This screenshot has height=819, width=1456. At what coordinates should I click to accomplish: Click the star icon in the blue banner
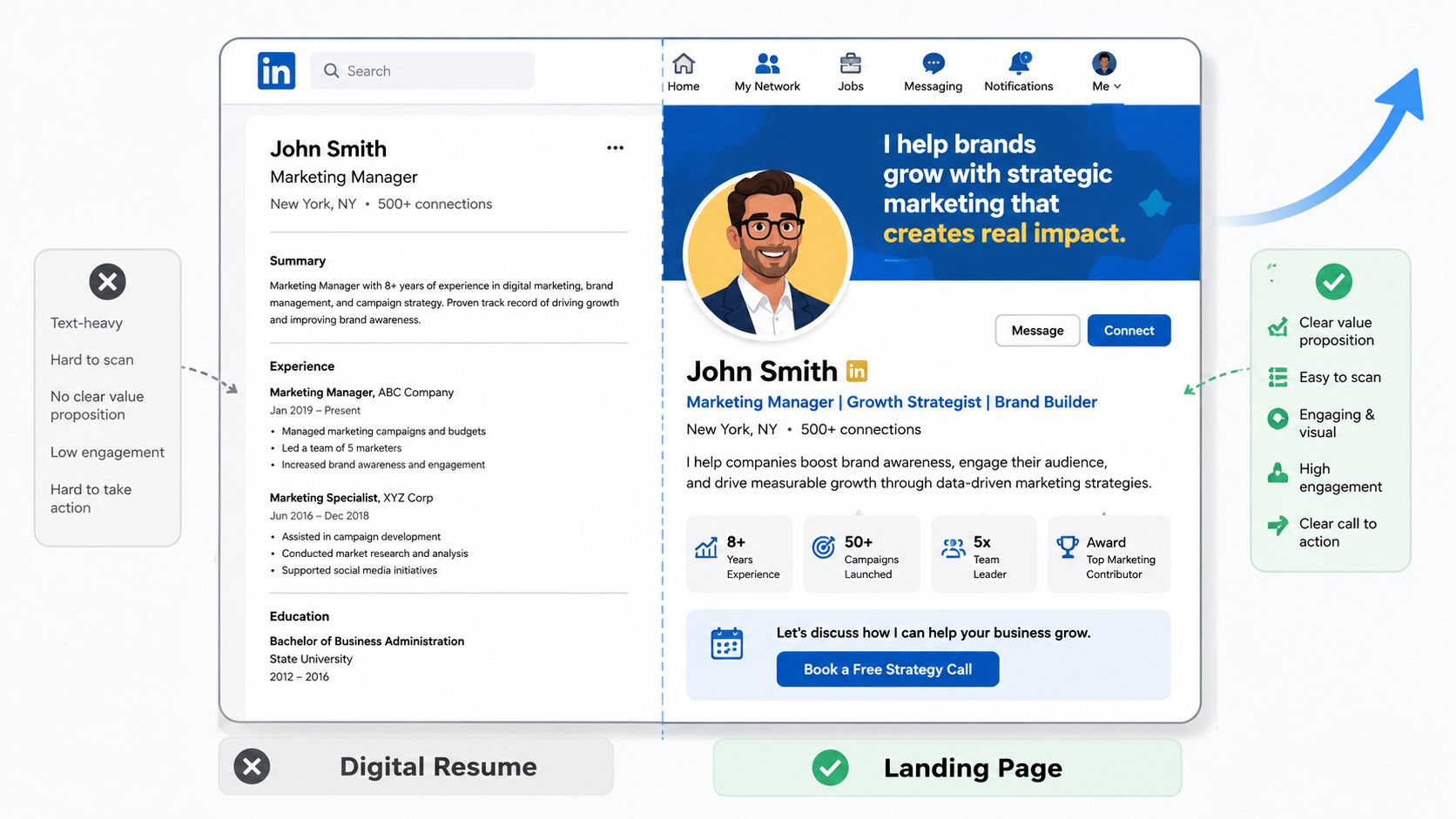point(1155,204)
